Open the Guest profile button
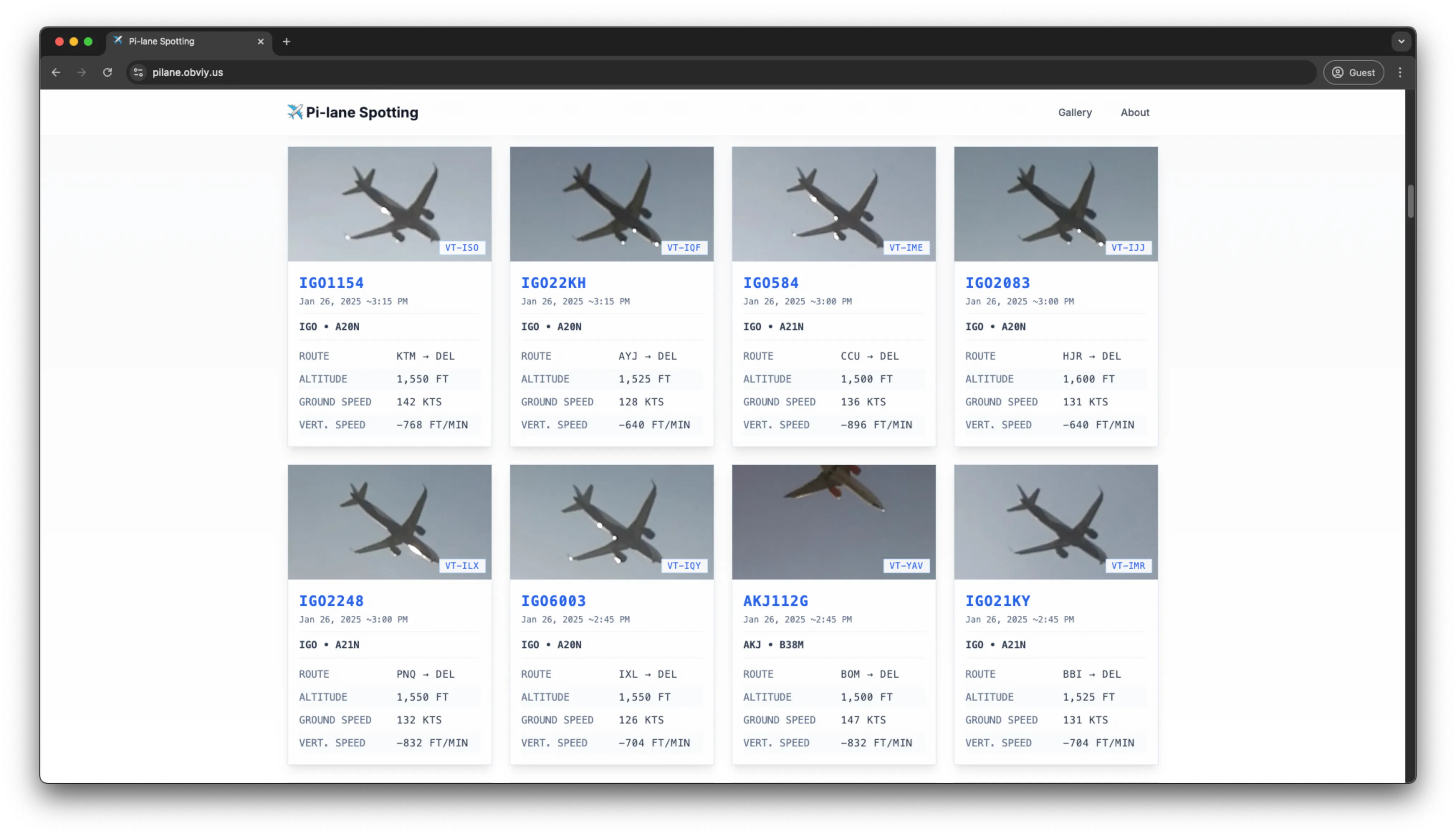 click(x=1353, y=72)
